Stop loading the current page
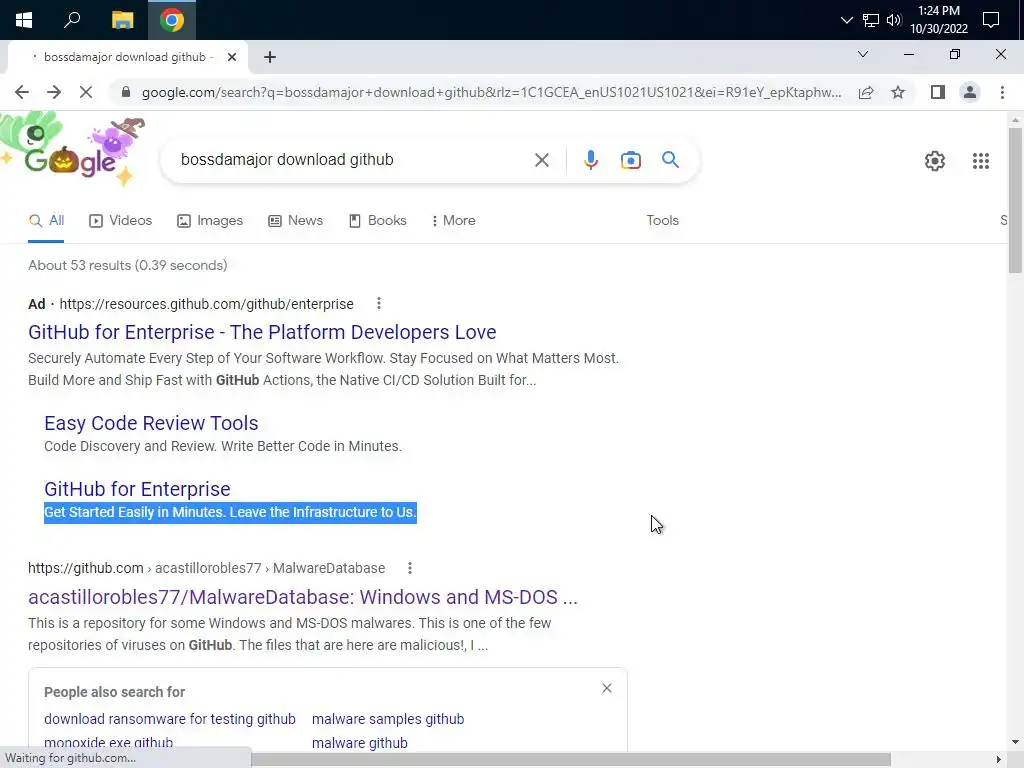 pyautogui.click(x=86, y=92)
